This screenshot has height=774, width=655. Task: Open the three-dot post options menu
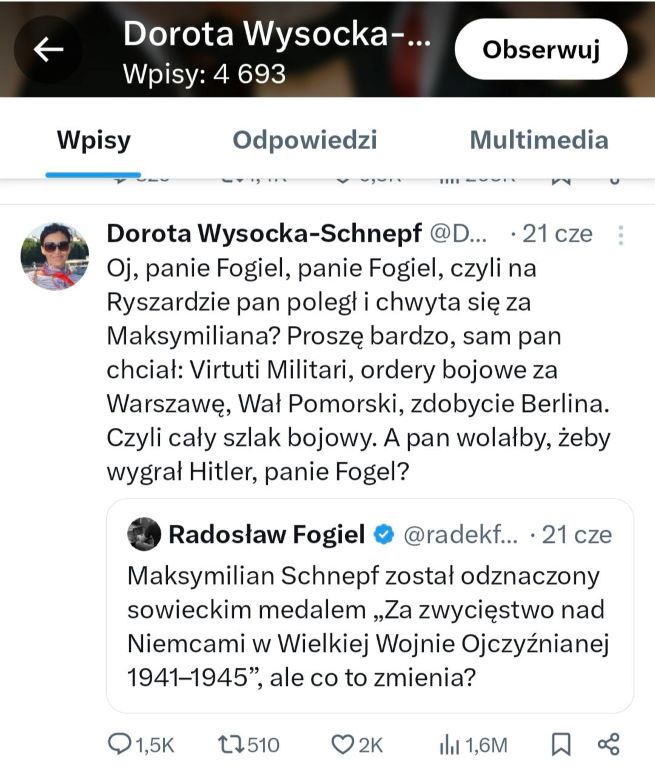[621, 235]
